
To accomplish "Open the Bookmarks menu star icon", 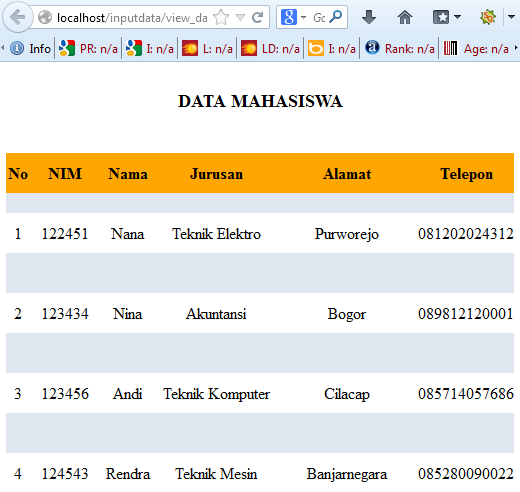I will [x=441, y=17].
